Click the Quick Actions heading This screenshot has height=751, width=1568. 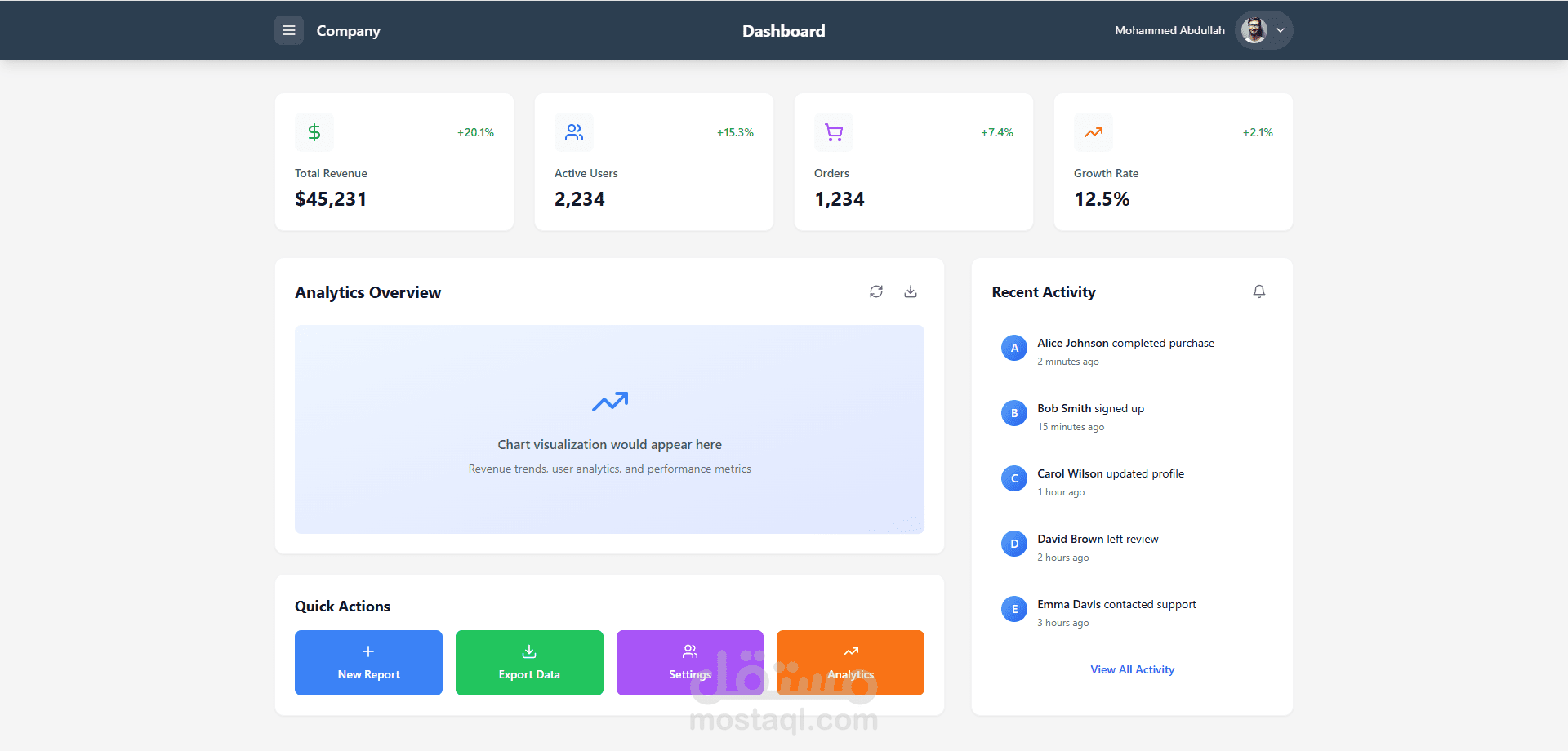point(342,607)
